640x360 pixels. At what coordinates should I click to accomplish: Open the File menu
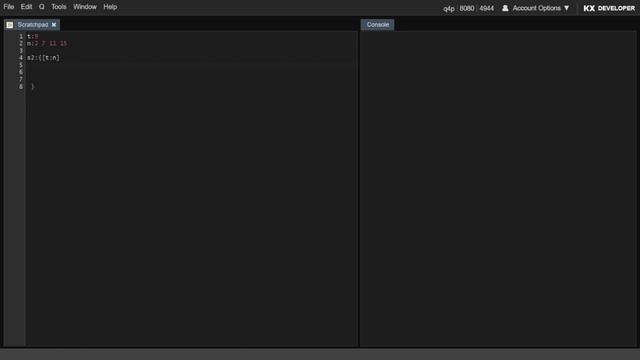click(9, 7)
